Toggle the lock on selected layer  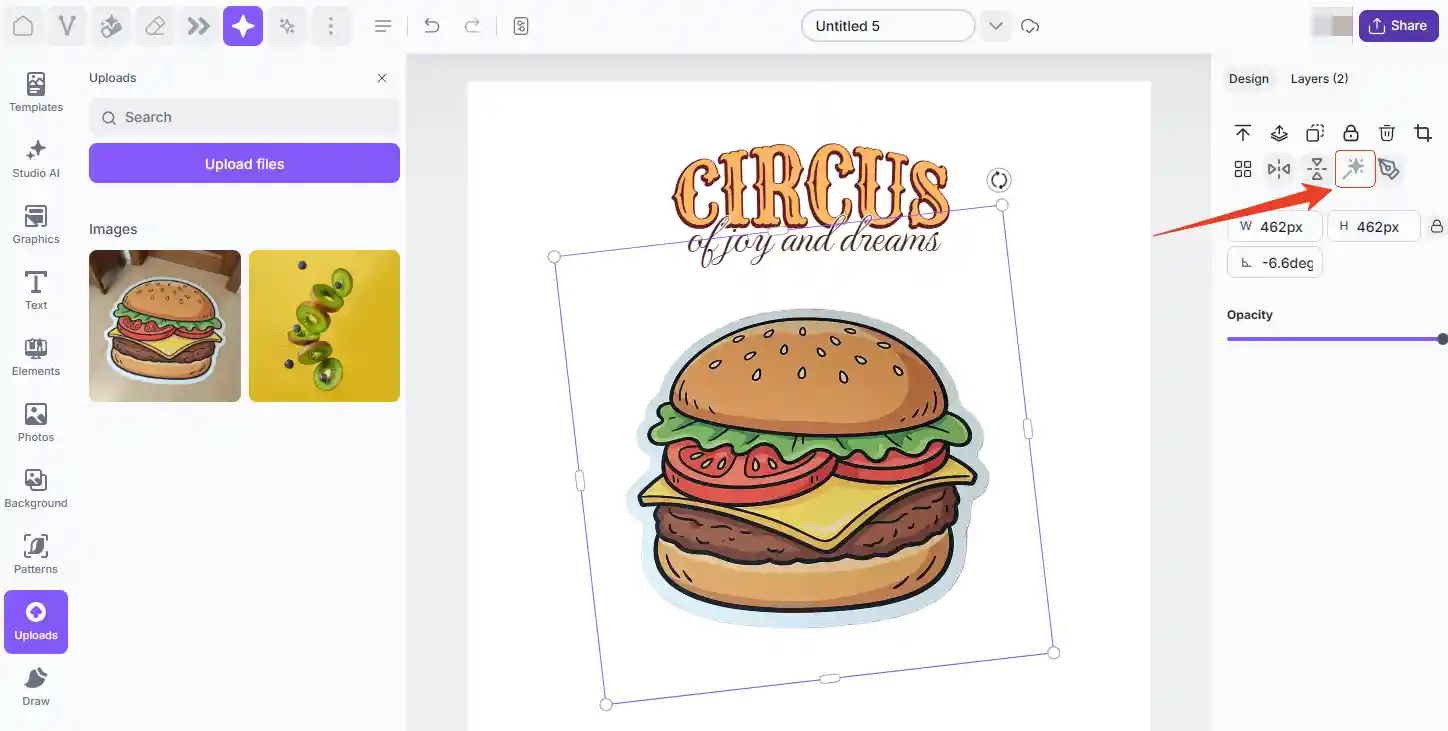pos(1350,133)
